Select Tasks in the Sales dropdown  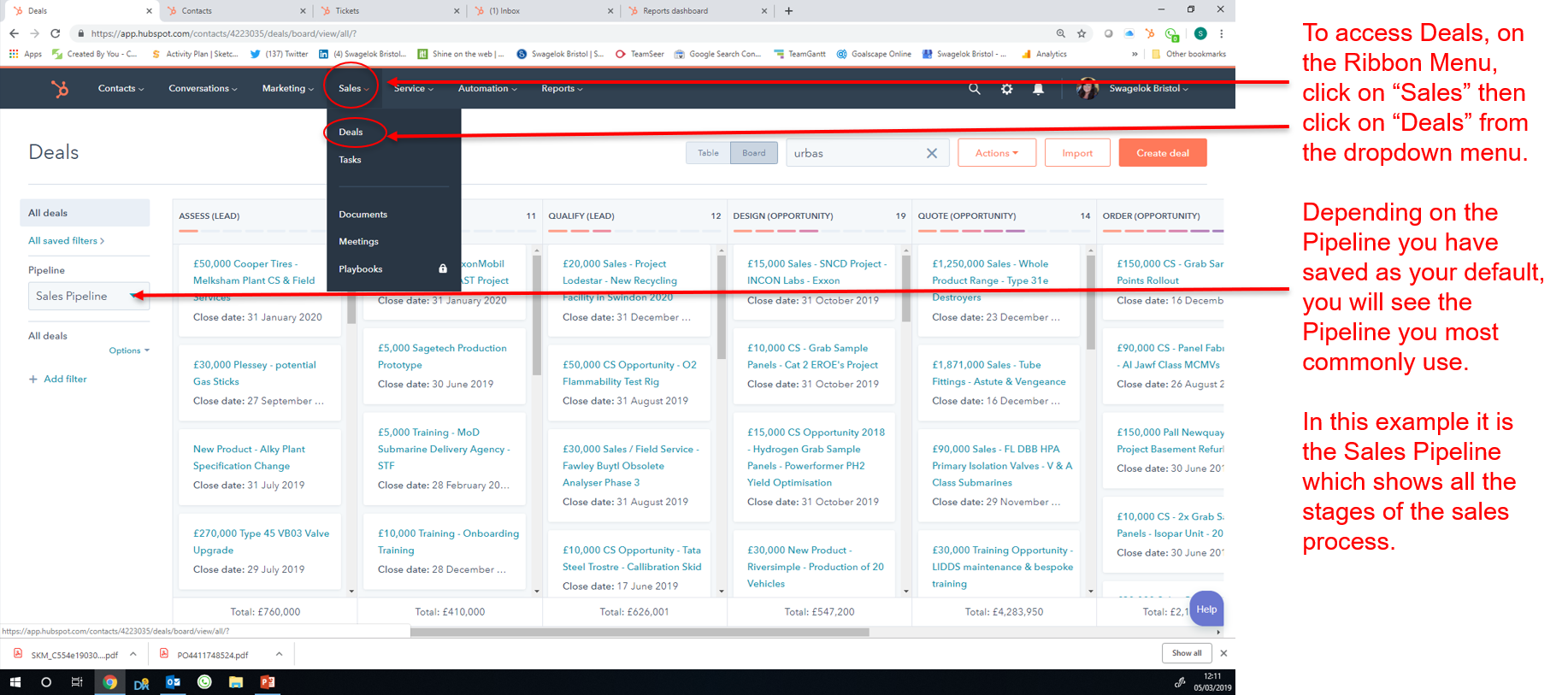click(350, 160)
